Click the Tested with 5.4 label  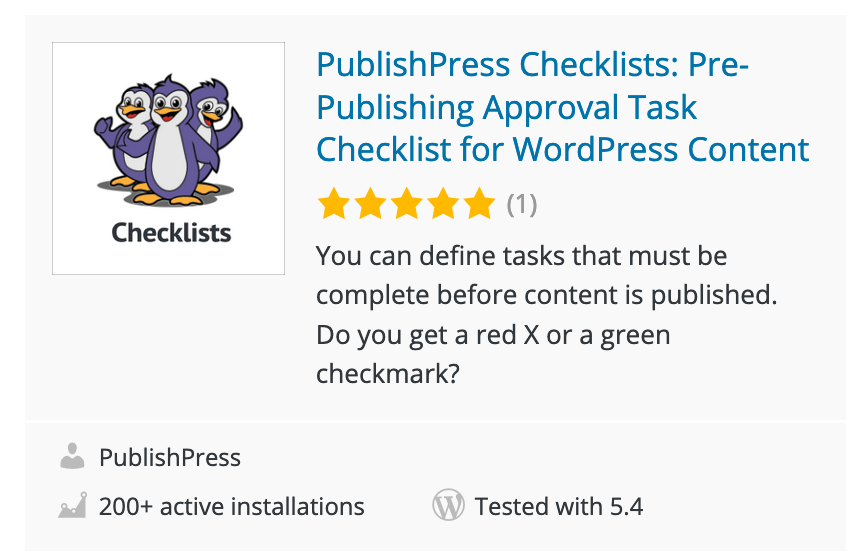click(x=559, y=506)
